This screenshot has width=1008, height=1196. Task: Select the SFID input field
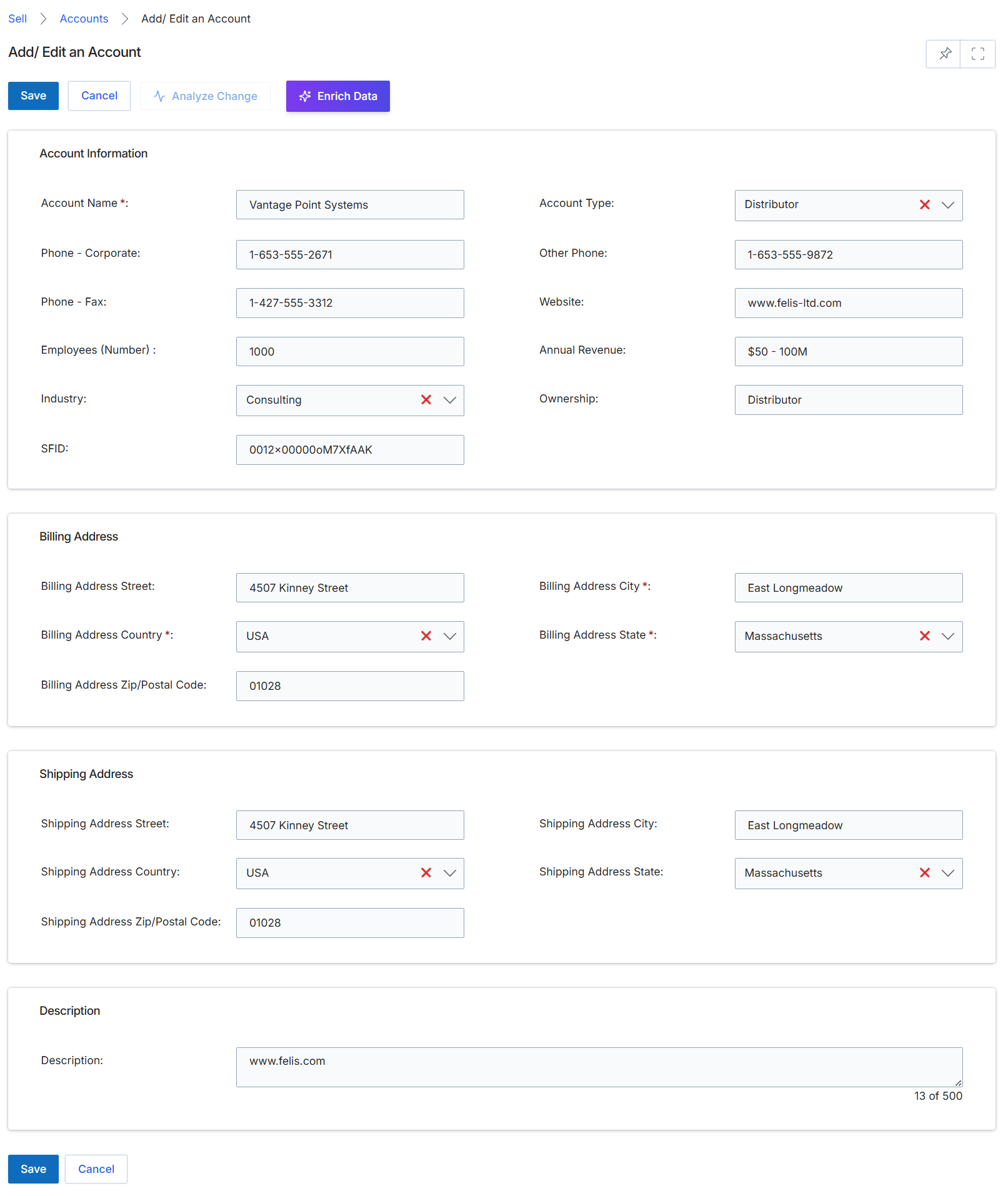[x=350, y=450]
